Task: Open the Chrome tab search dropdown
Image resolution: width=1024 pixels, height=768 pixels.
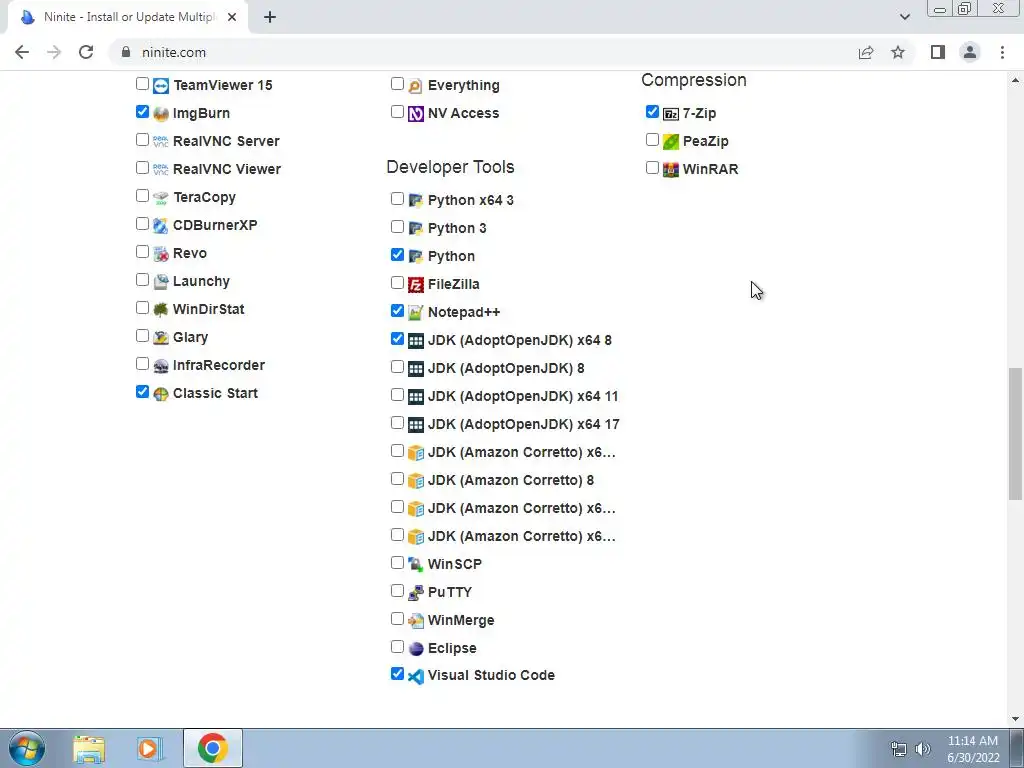Action: point(904,17)
